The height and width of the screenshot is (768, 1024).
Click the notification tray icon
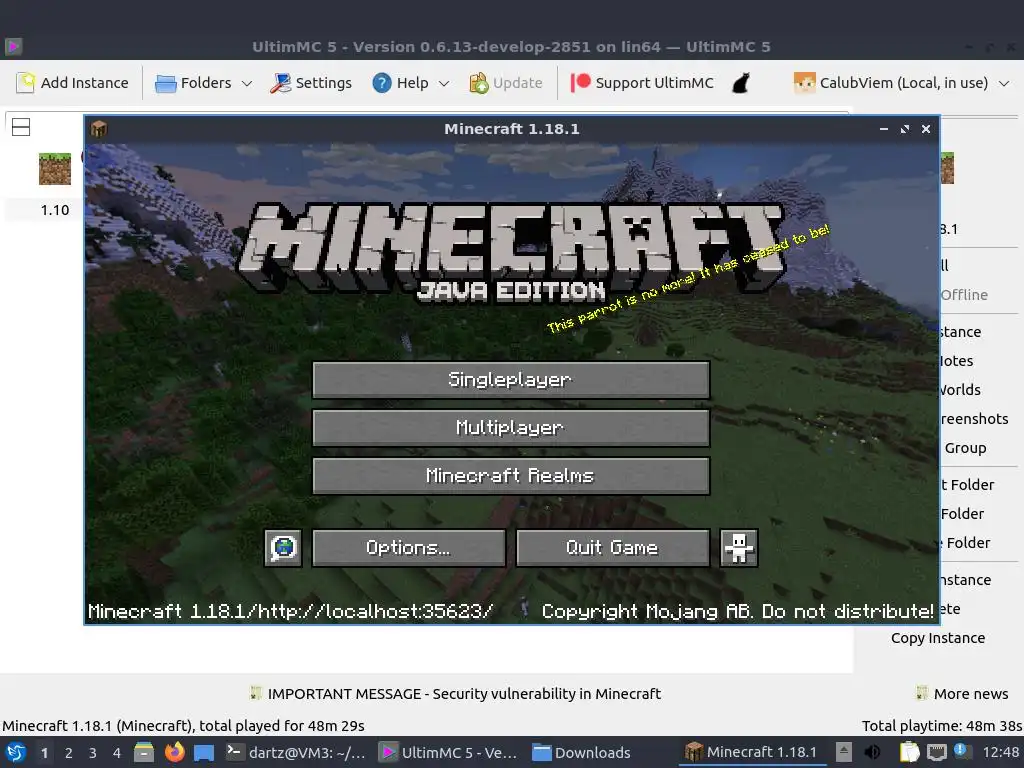[961, 751]
